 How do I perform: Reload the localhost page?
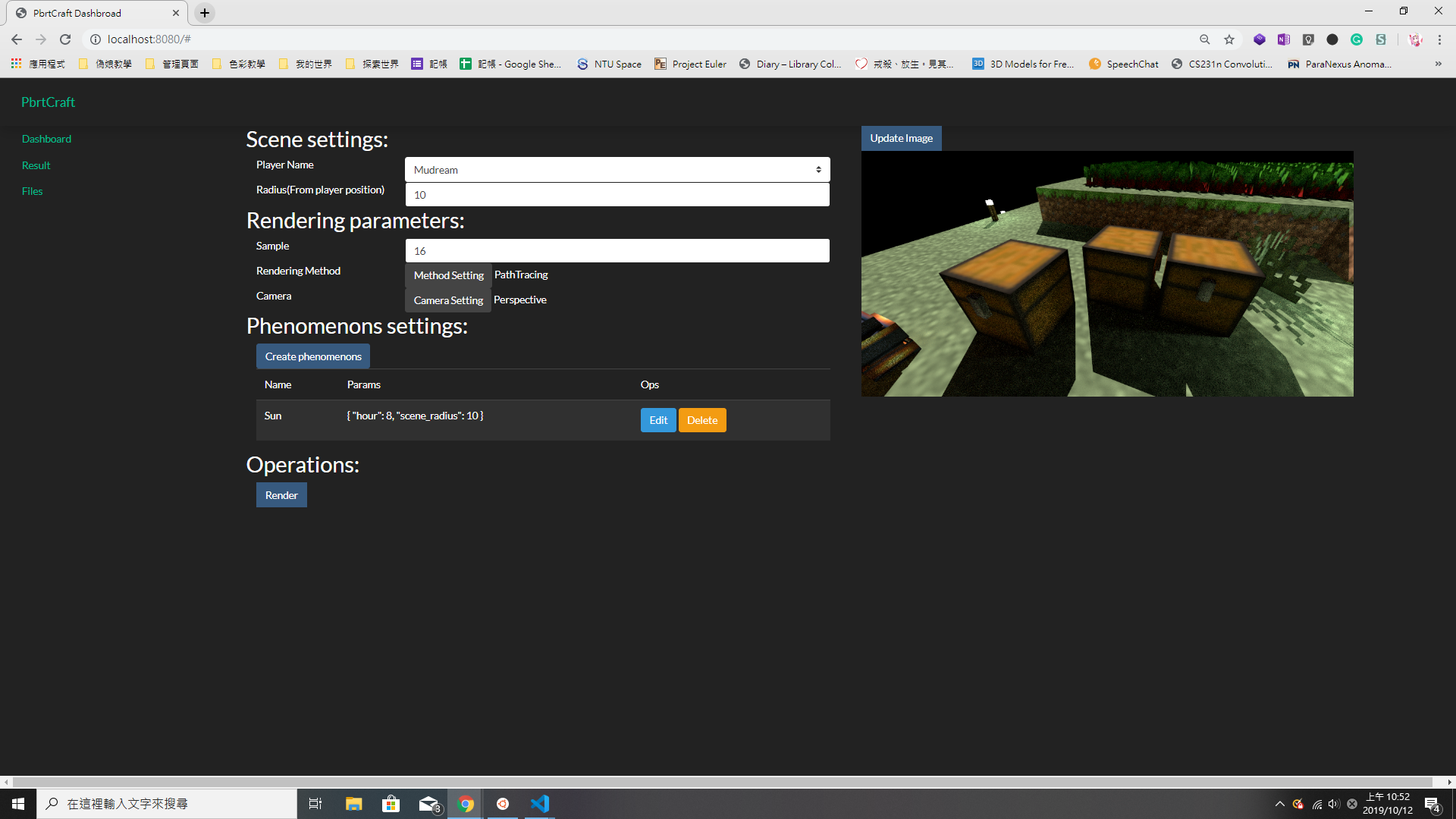pos(65,39)
